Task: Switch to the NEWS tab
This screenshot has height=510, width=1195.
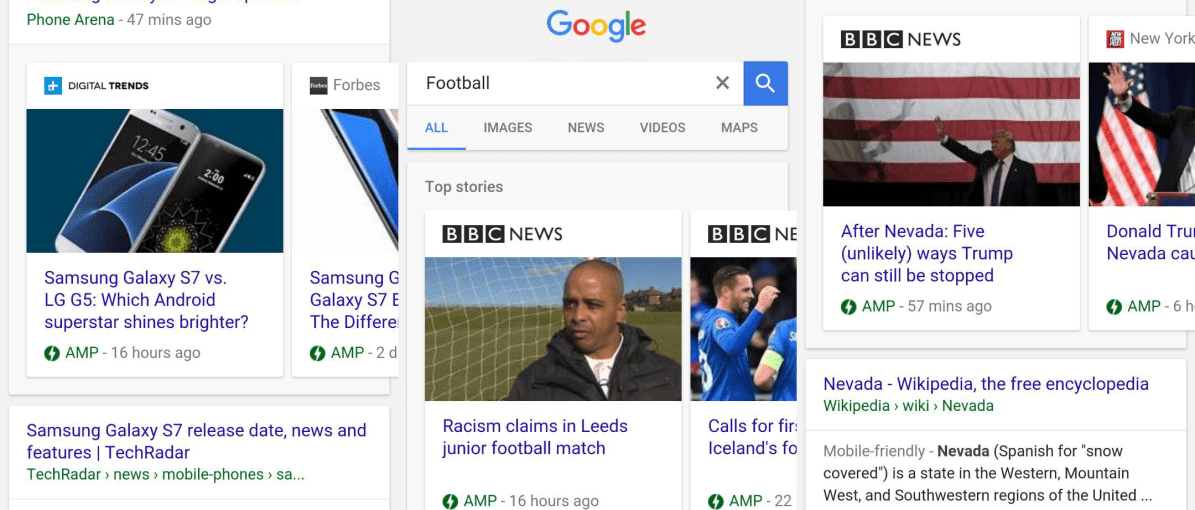Action: click(586, 127)
